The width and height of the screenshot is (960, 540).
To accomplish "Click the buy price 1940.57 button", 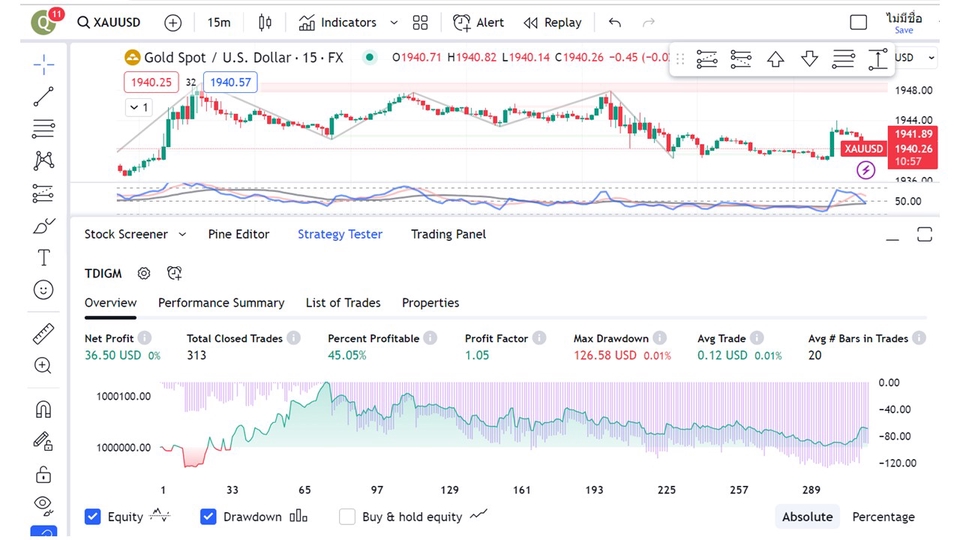I will pos(230,82).
